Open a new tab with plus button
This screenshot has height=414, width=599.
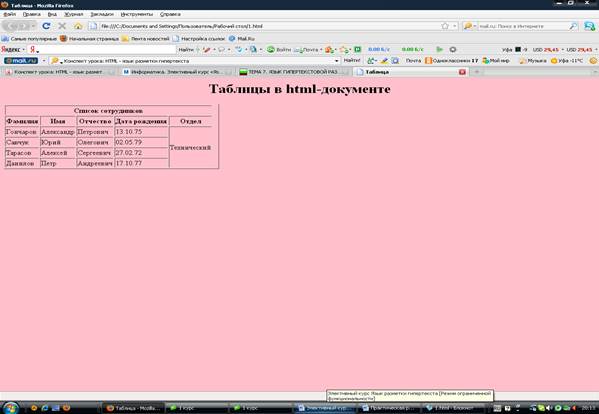tap(477, 72)
